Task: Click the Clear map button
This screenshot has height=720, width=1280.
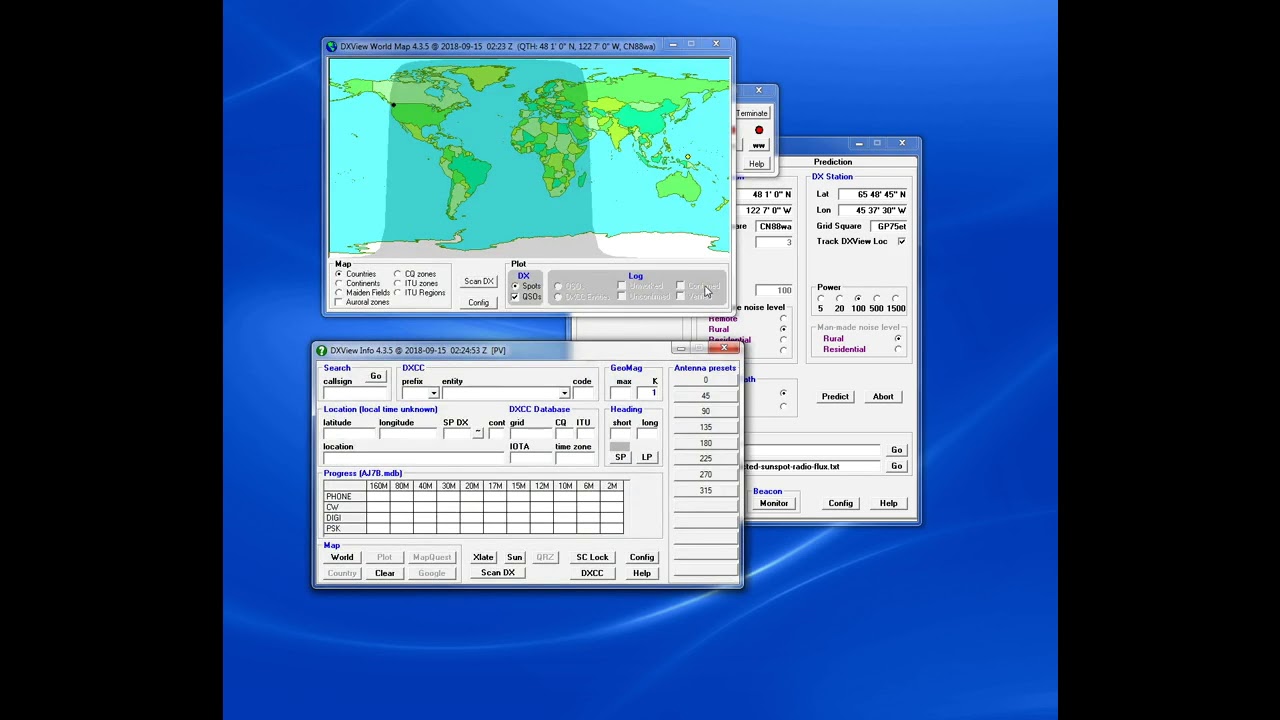Action: click(385, 573)
